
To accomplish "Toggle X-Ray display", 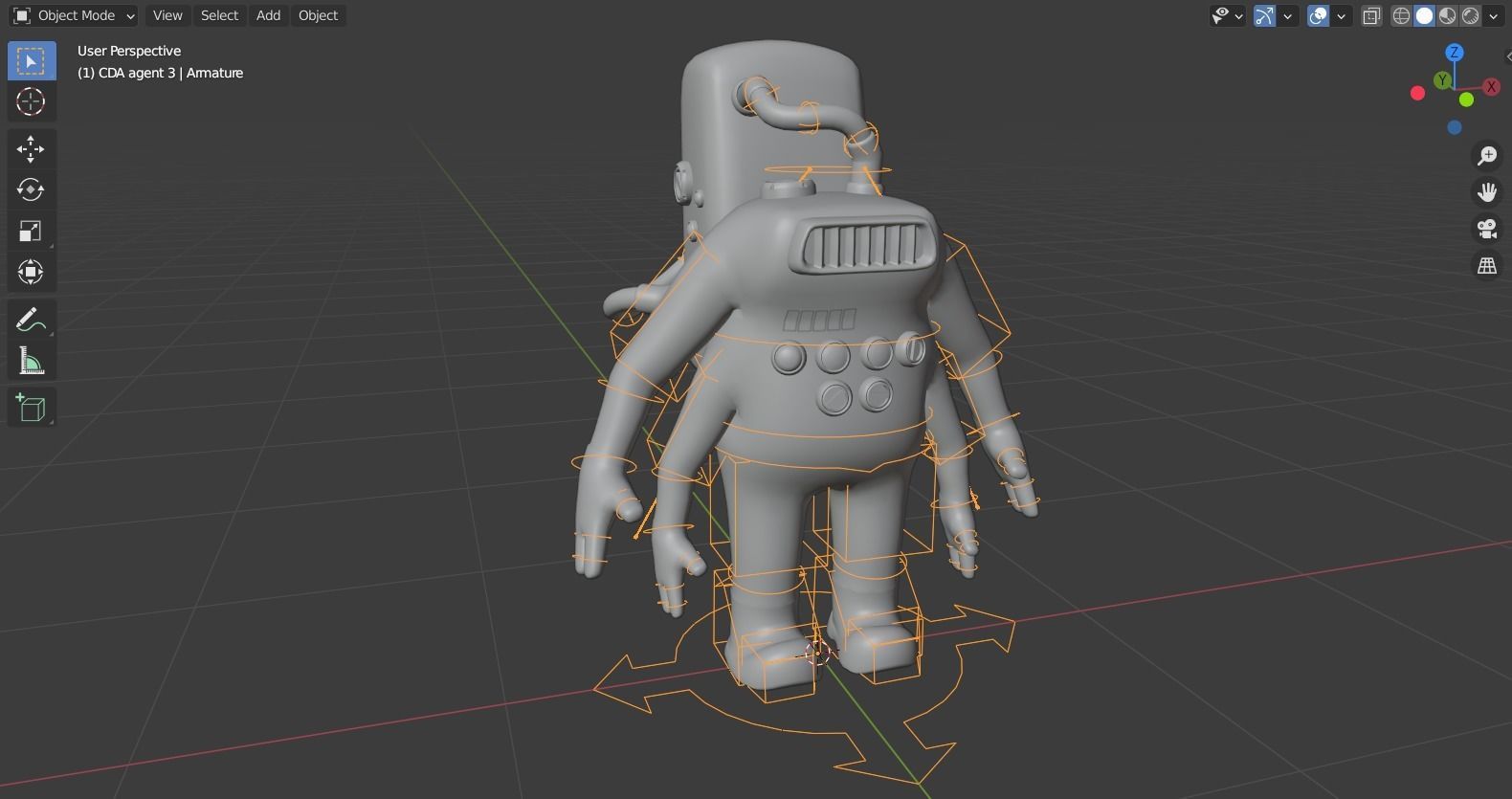I will 1371,15.
